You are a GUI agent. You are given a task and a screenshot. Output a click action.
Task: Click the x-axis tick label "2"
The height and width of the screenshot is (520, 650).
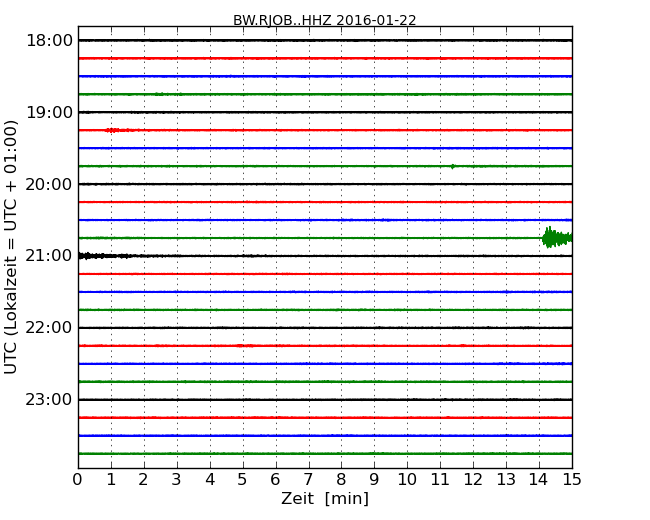click(144, 480)
